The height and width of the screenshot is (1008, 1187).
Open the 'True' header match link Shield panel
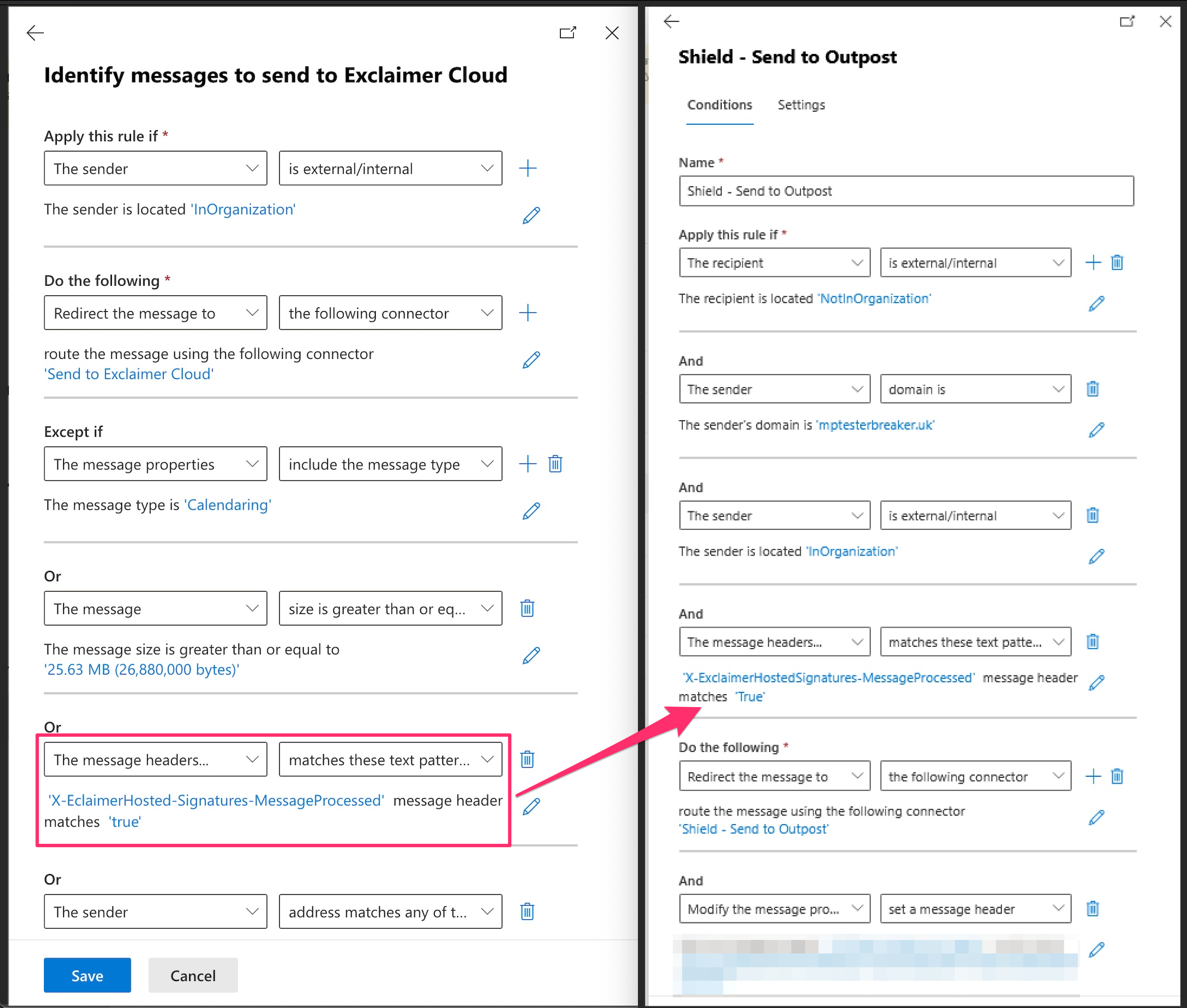750,696
